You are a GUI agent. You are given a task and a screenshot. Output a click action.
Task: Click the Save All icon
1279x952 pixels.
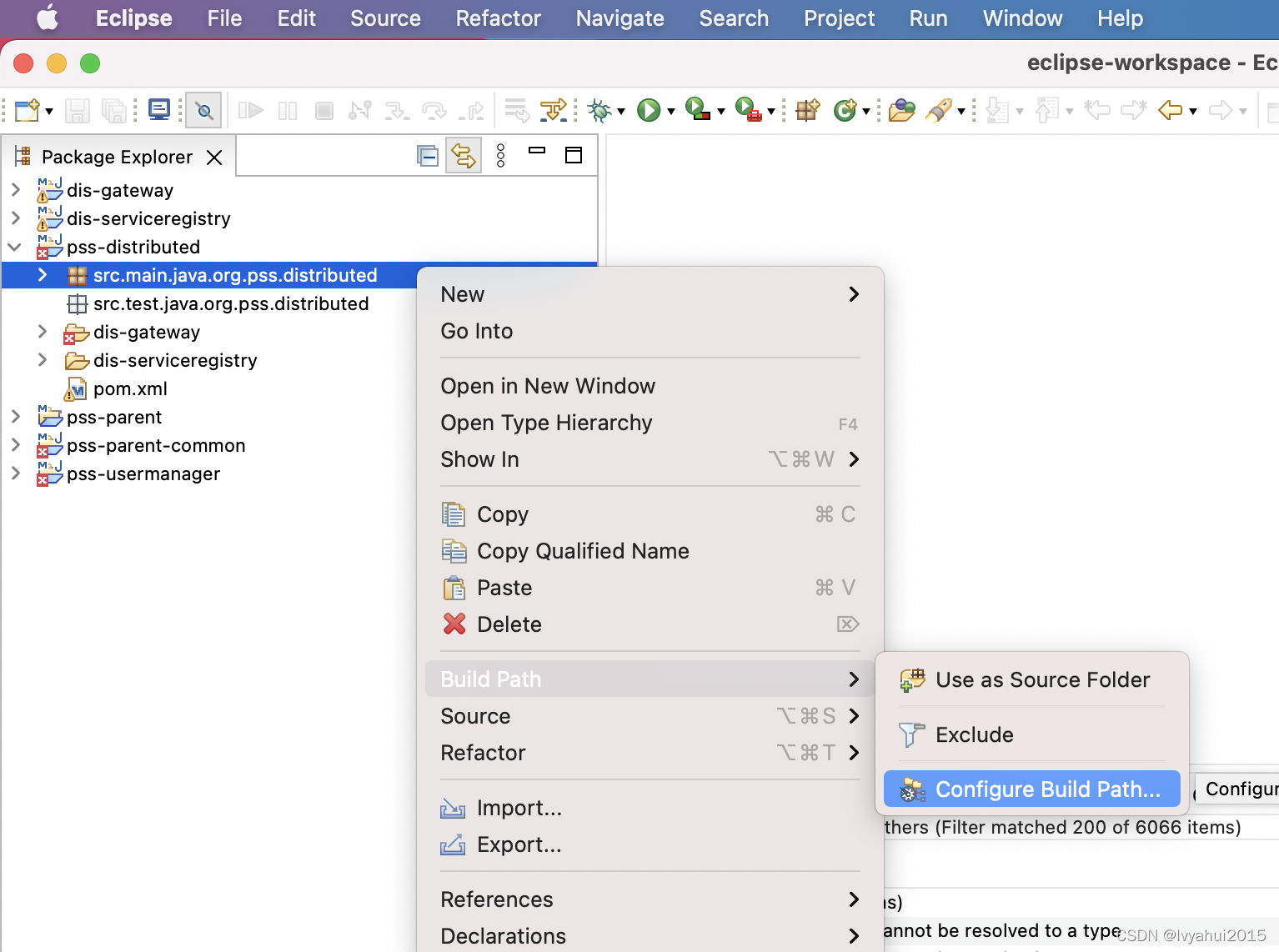[x=113, y=110]
